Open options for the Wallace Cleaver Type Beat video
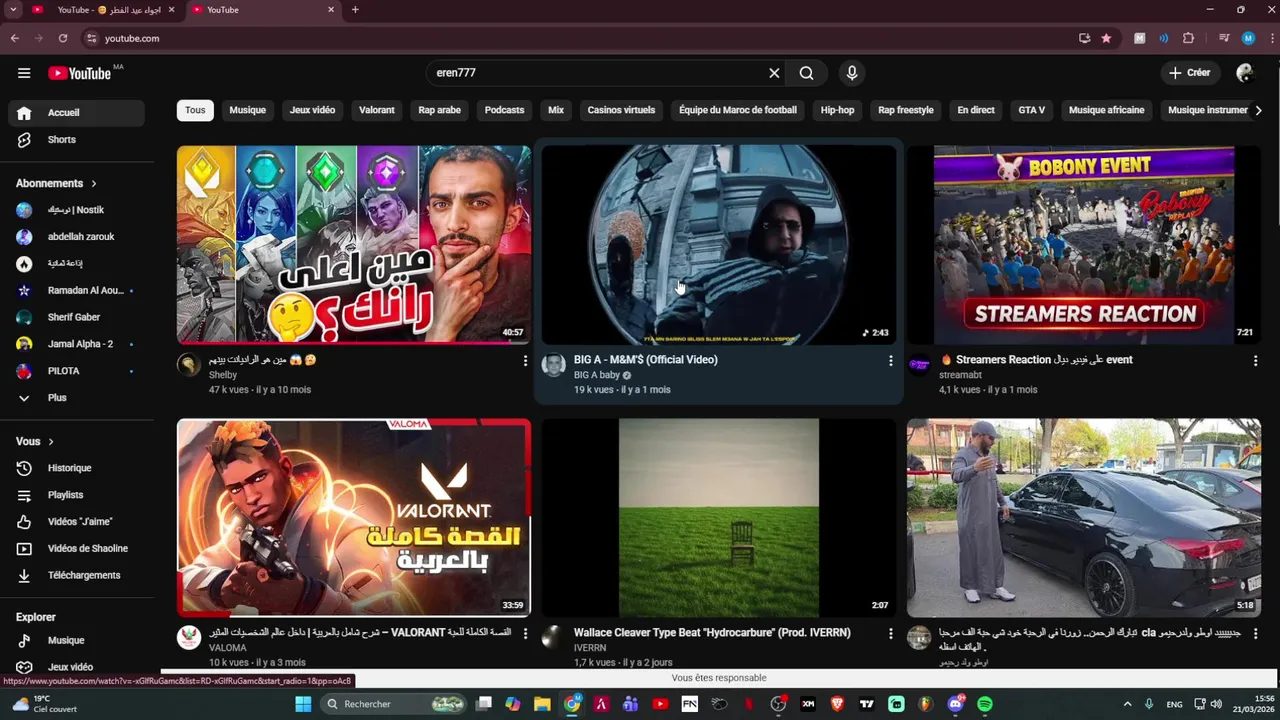 pos(890,634)
